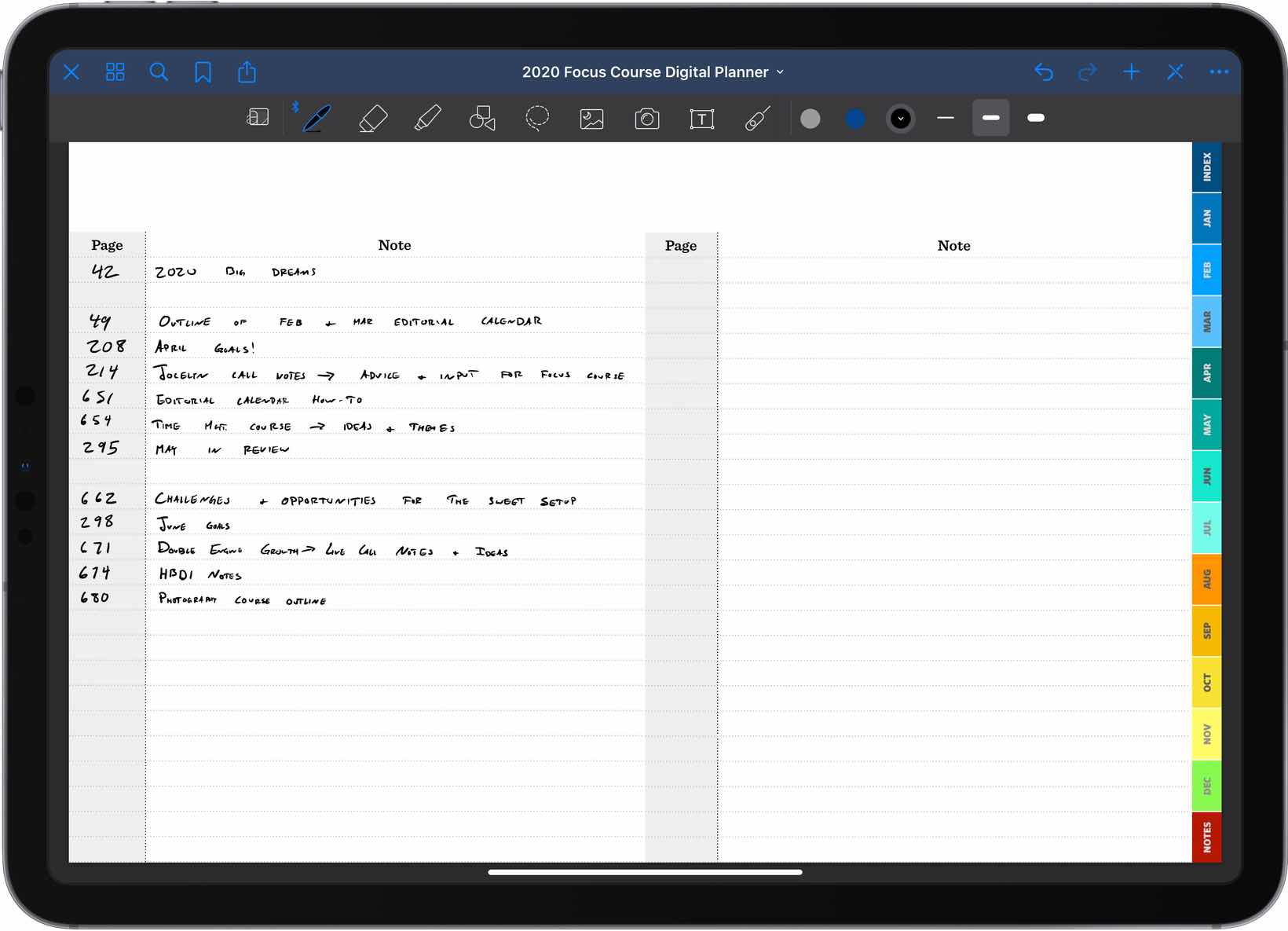Select the Pen tool

(317, 118)
